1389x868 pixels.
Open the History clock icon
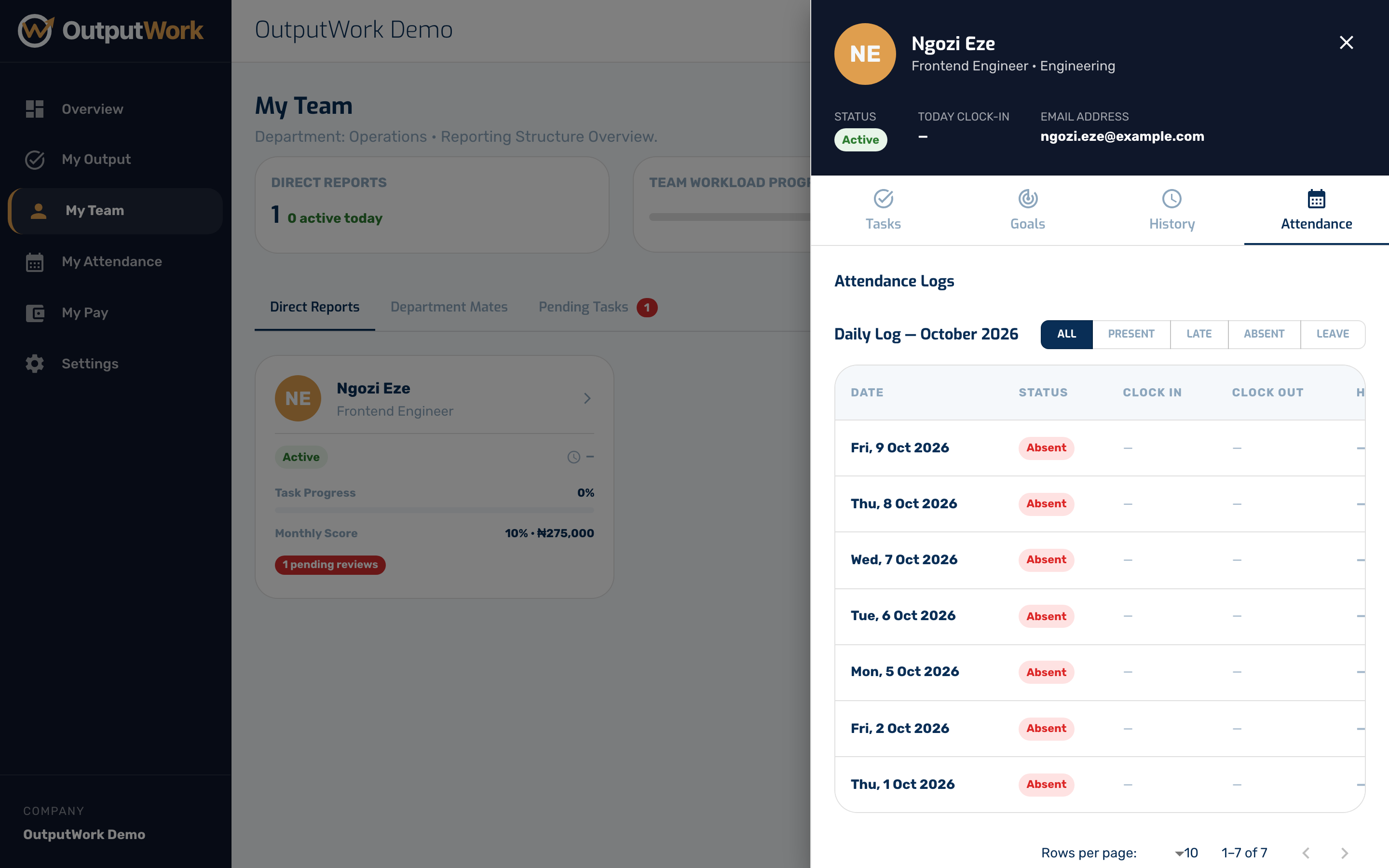click(x=1171, y=199)
